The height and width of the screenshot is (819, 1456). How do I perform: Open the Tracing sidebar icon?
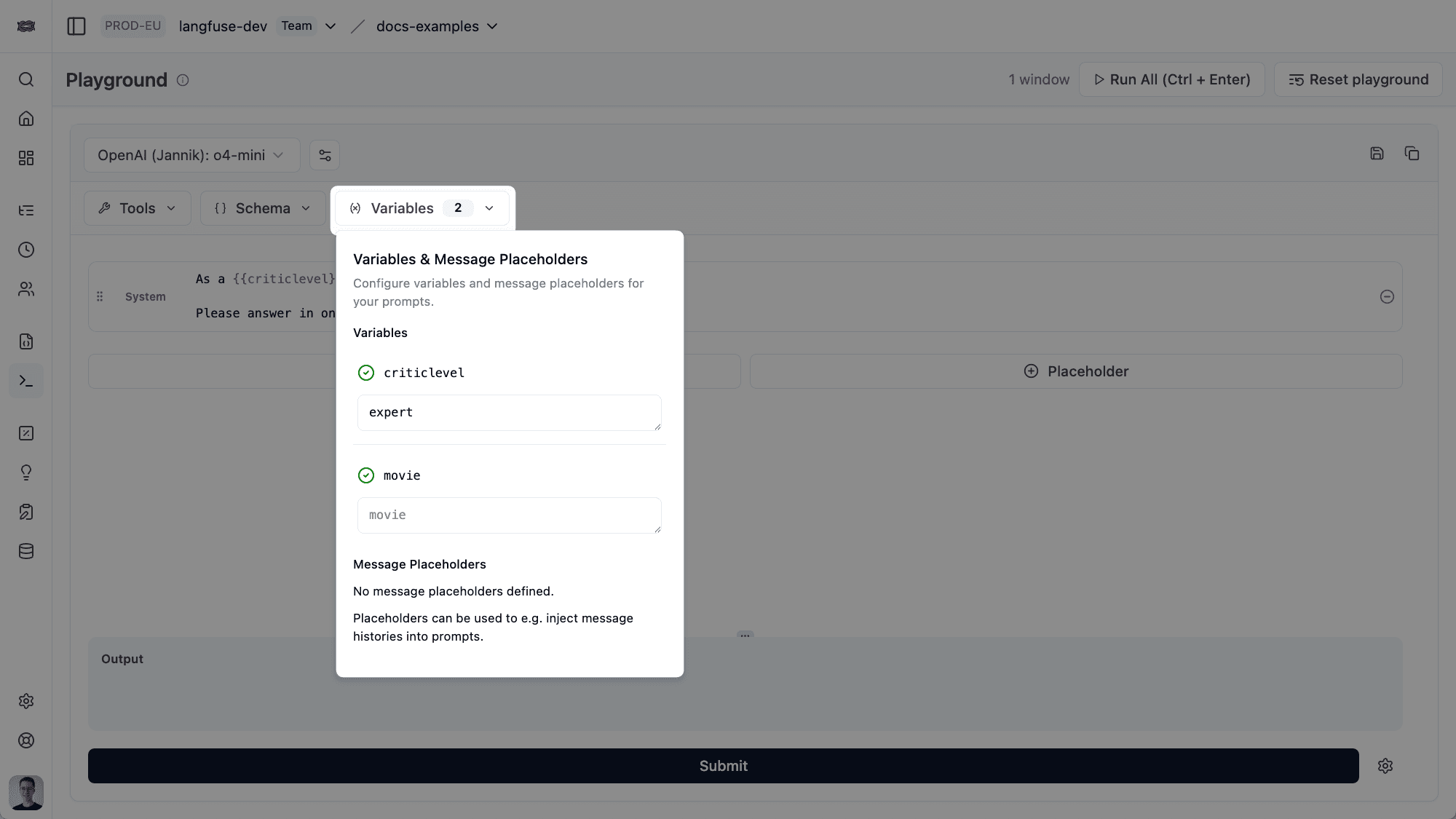26,210
